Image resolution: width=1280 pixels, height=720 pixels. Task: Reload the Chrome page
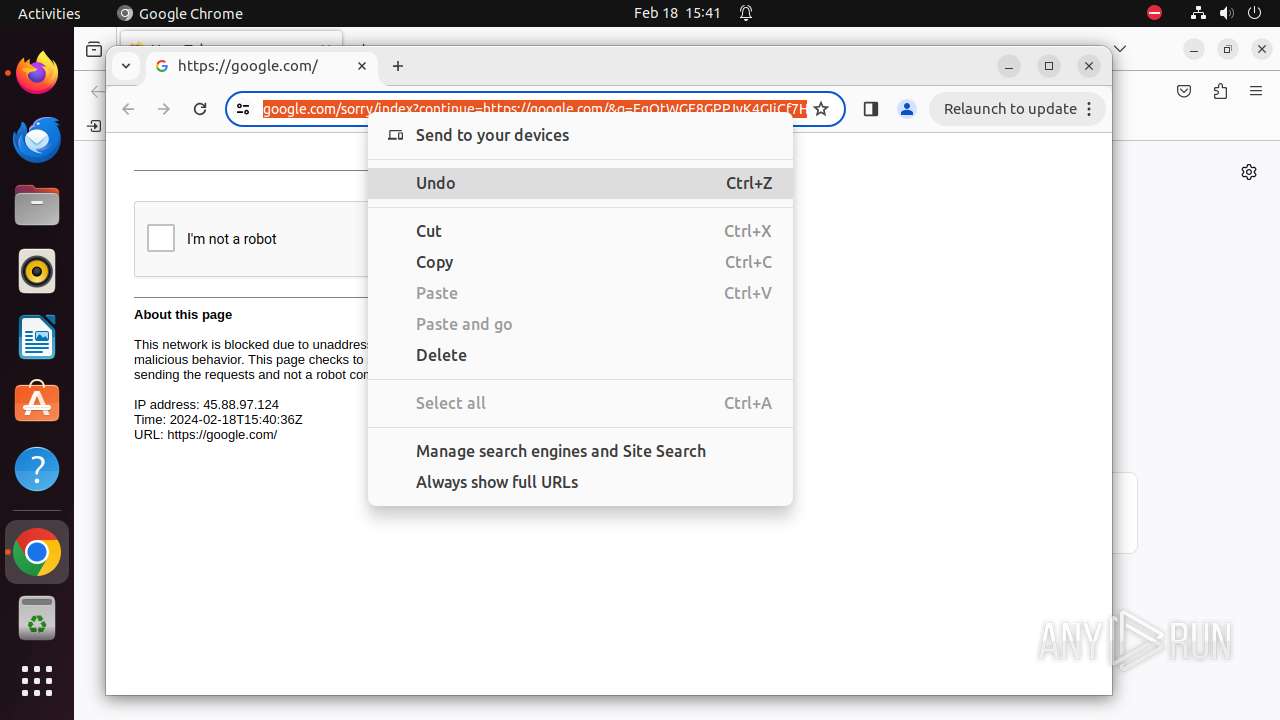click(x=200, y=109)
